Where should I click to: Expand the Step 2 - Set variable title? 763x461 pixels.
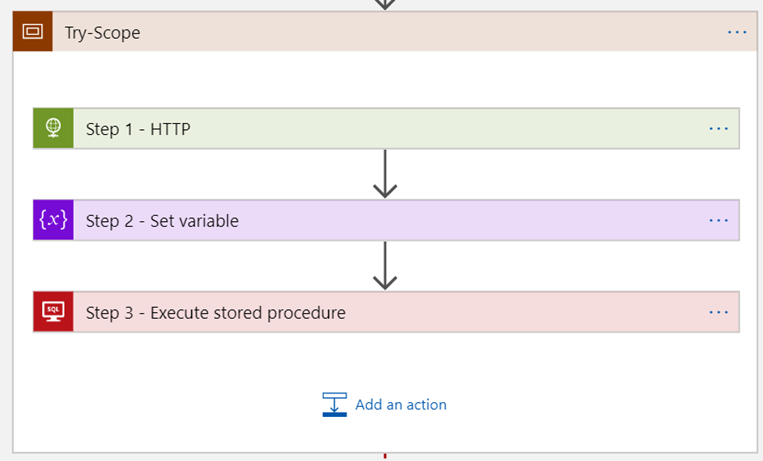pos(162,221)
